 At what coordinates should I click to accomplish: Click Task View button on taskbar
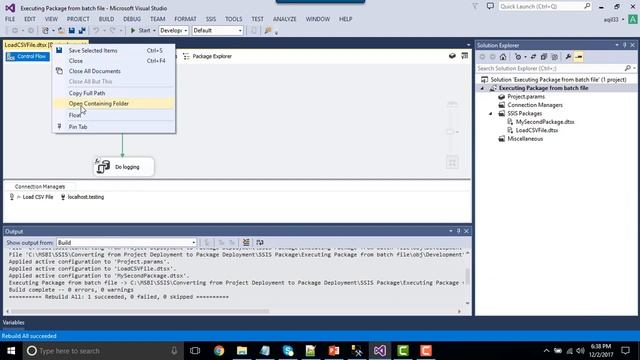point(195,351)
